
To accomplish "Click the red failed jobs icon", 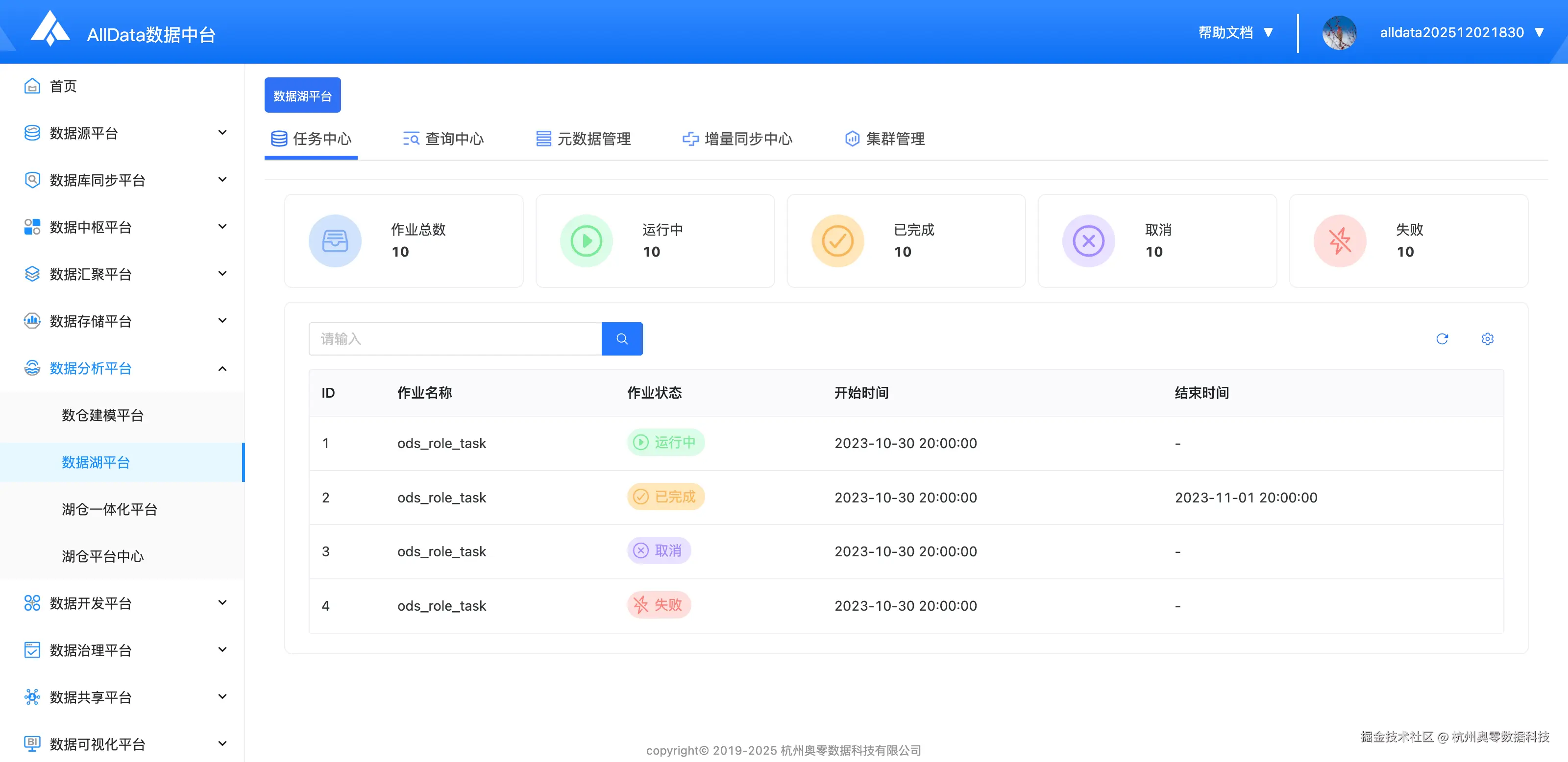I will tap(1339, 241).
